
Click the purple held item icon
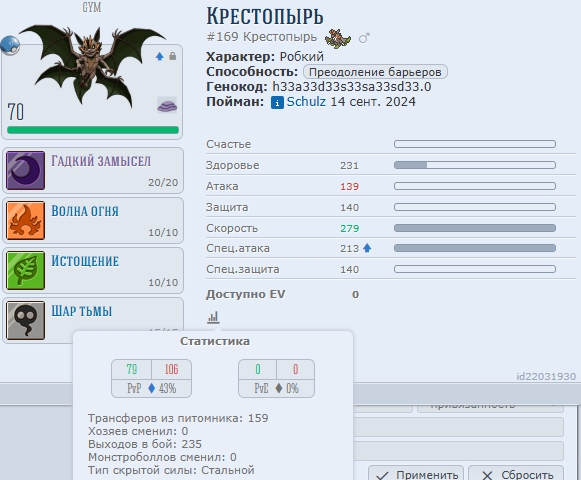pyautogui.click(x=167, y=105)
